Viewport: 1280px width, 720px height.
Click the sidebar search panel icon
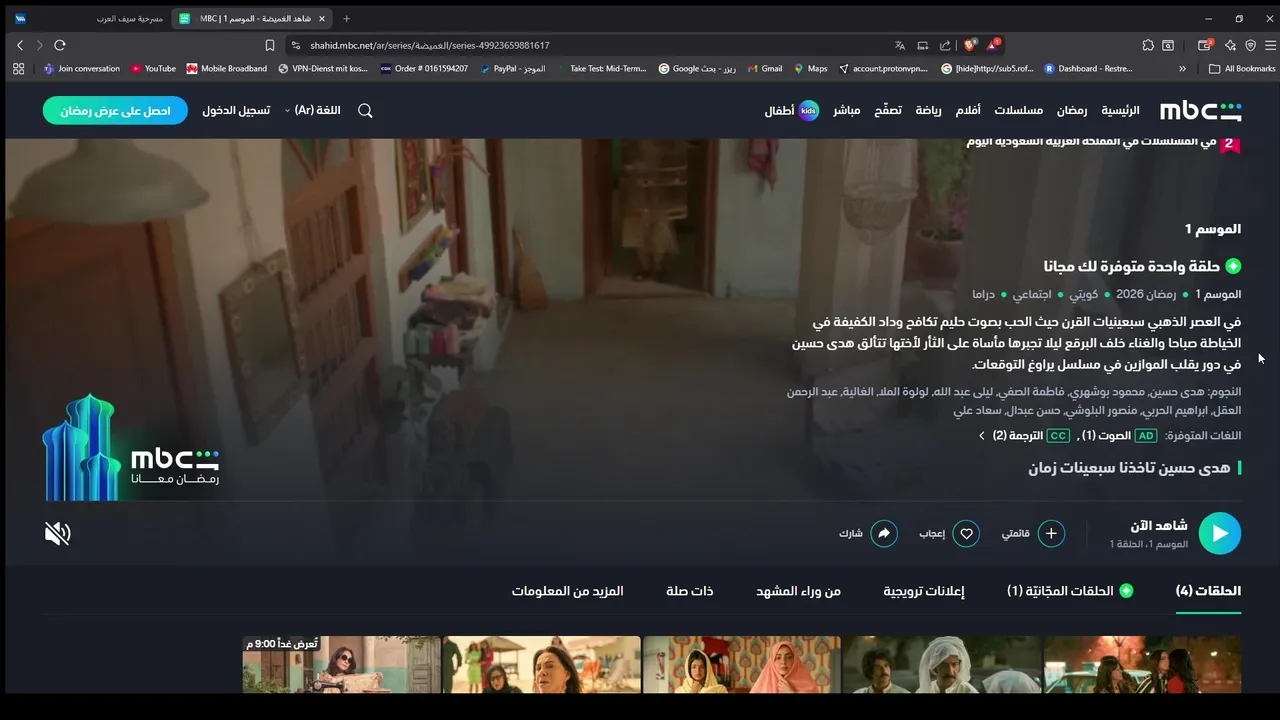(1168, 45)
